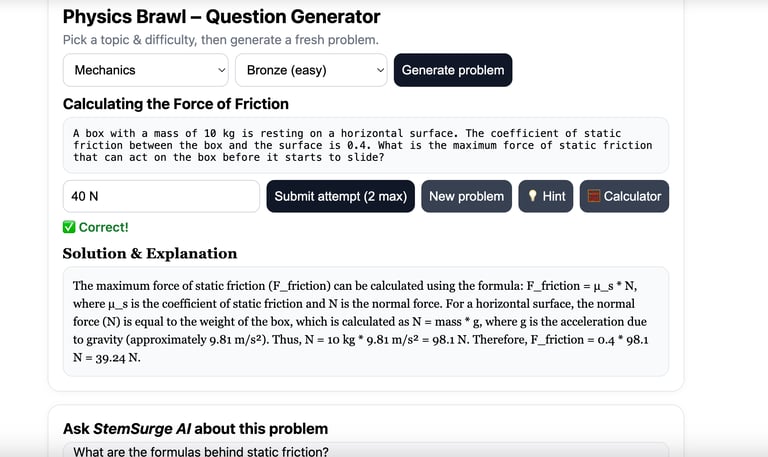Click Submit attempt (2 max) button
The width and height of the screenshot is (768, 457).
pyautogui.click(x=340, y=196)
